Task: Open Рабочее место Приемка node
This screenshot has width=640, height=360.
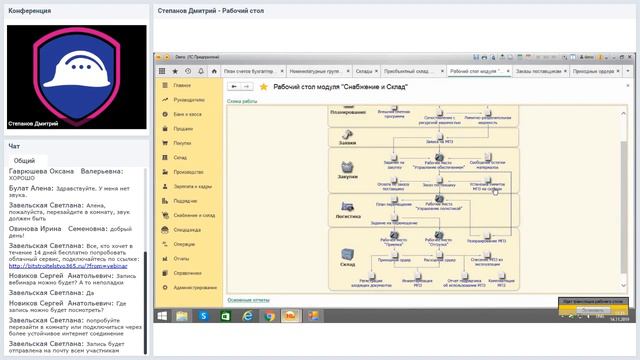Action: (394, 238)
